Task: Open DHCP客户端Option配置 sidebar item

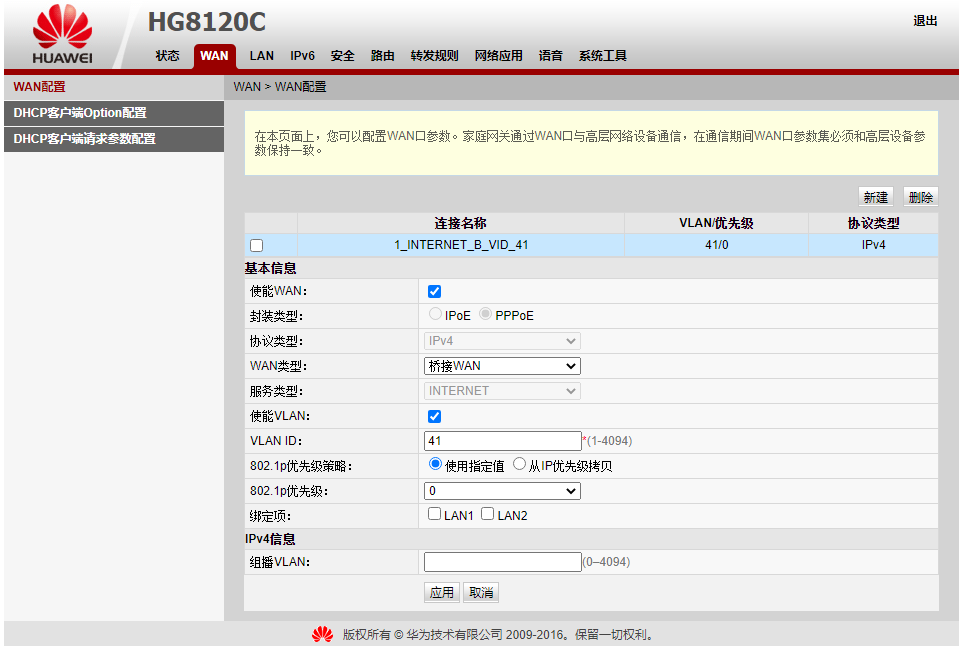Action: point(114,113)
